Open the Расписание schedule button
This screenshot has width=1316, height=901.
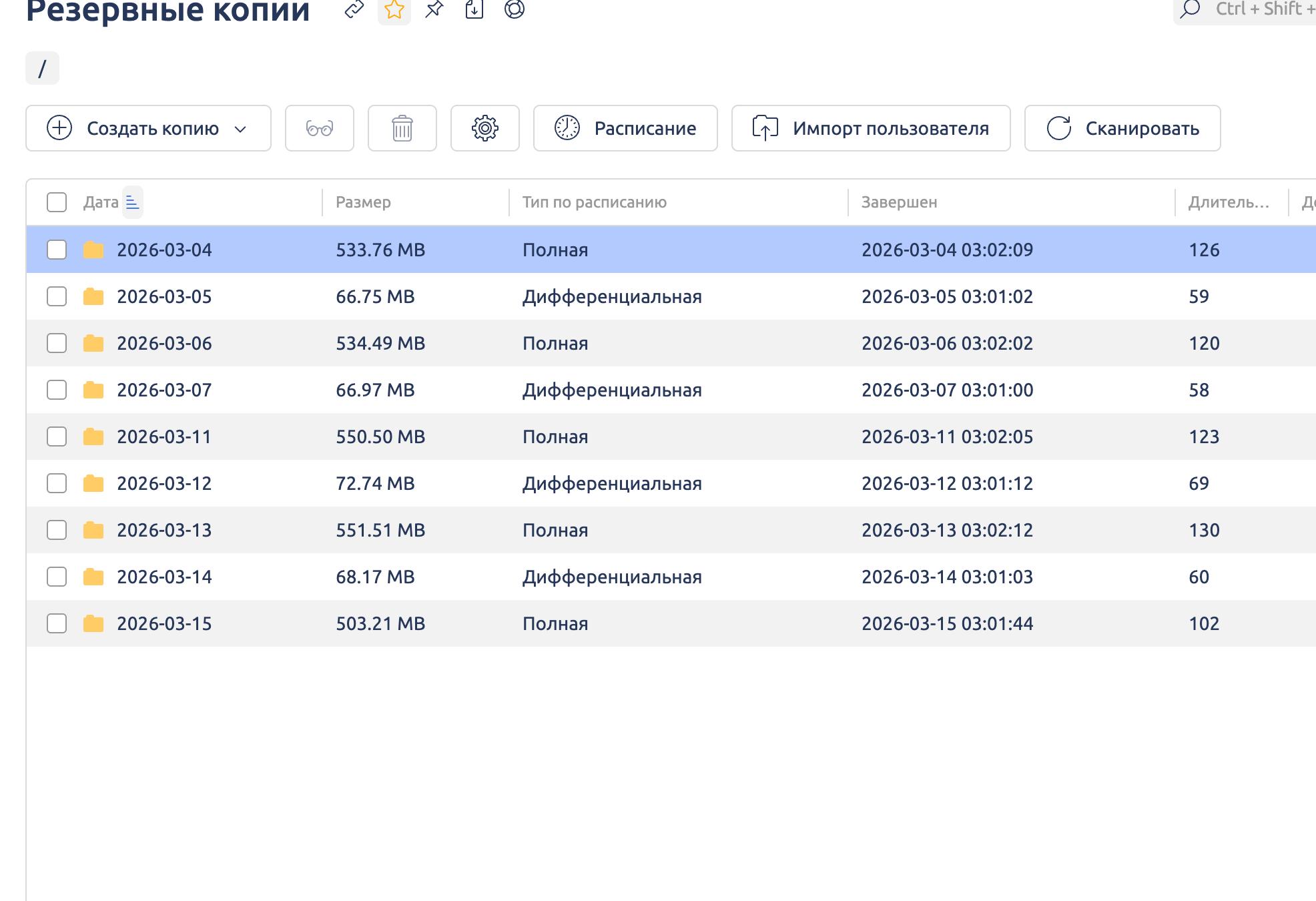625,128
